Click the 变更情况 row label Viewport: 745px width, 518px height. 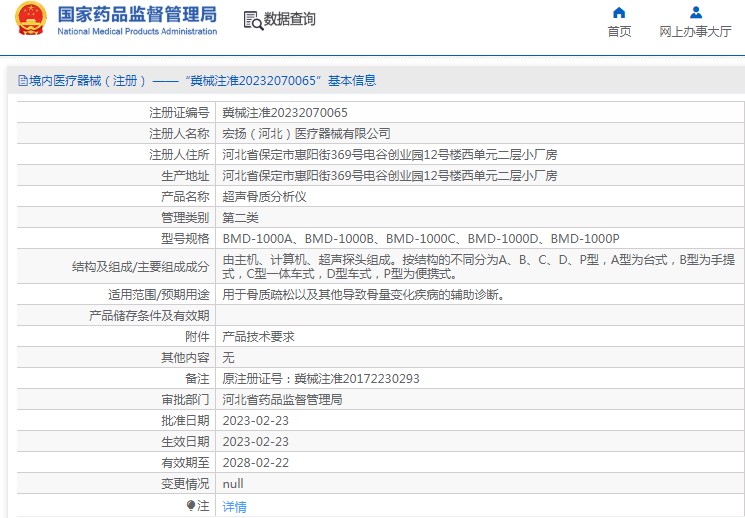tap(185, 484)
